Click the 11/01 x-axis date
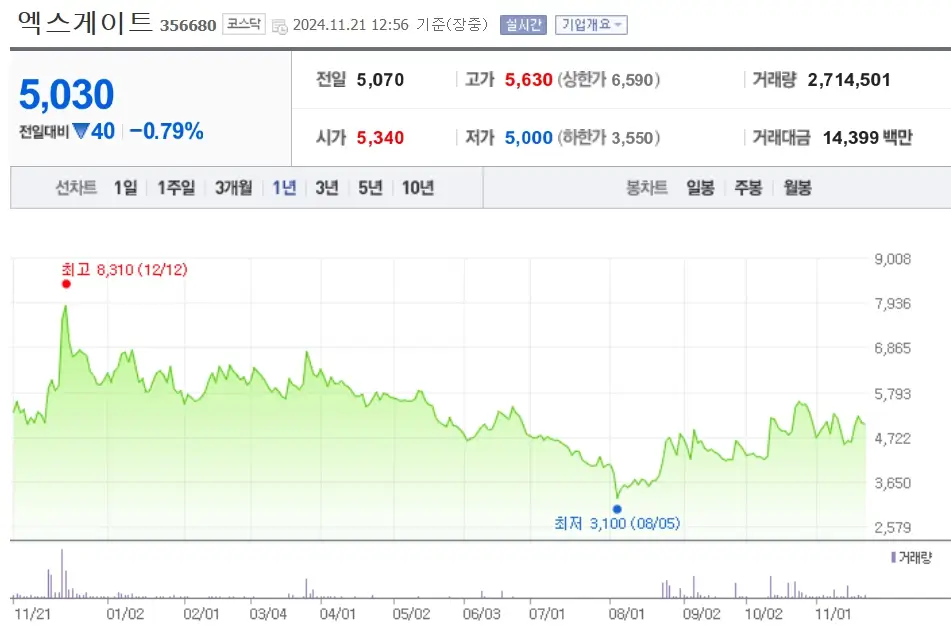 pyautogui.click(x=833, y=614)
